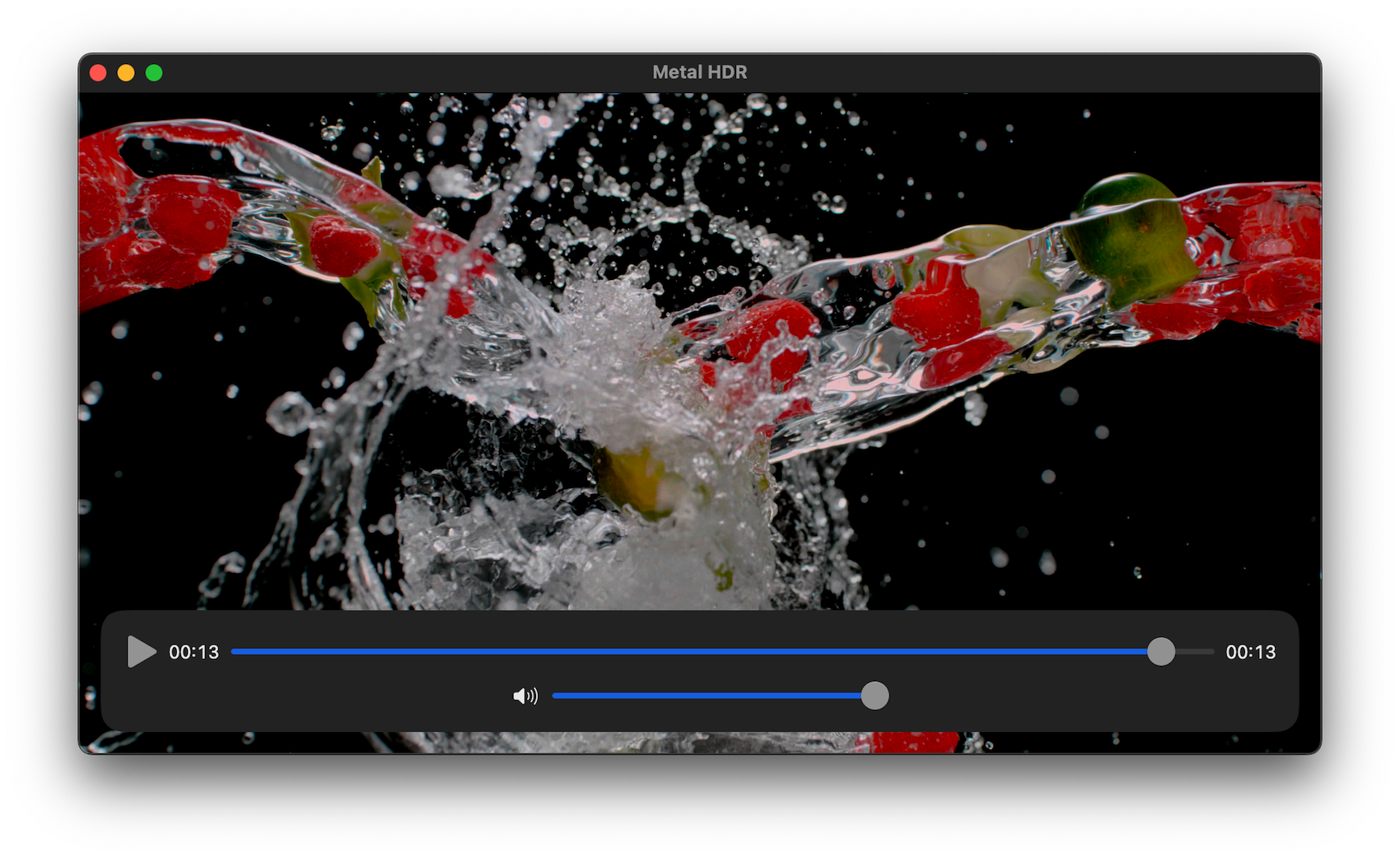Click the yellow minimize button

125,72
